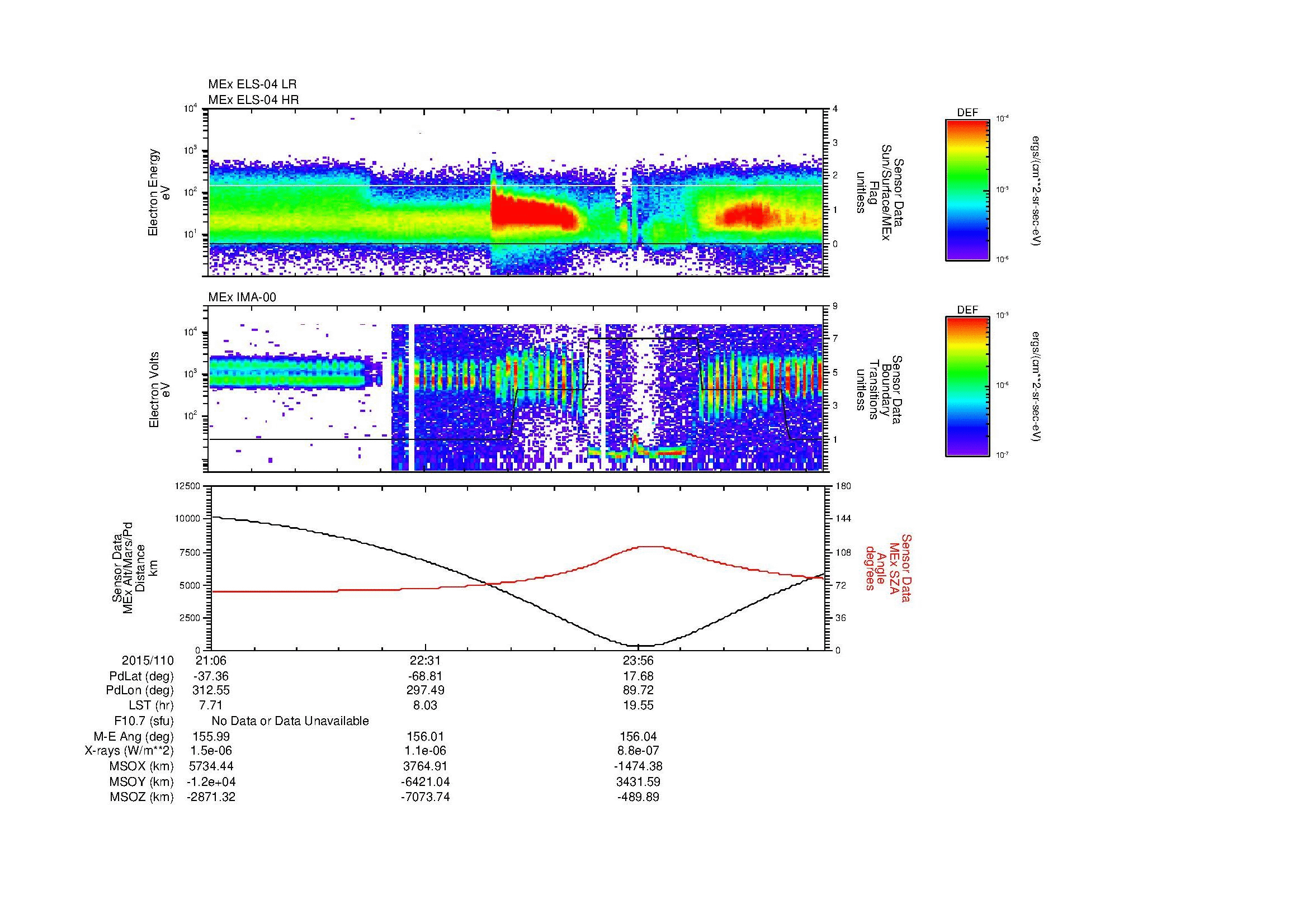The height and width of the screenshot is (924, 1308).
Task: Click the top DEF color bar
Action: tap(967, 189)
